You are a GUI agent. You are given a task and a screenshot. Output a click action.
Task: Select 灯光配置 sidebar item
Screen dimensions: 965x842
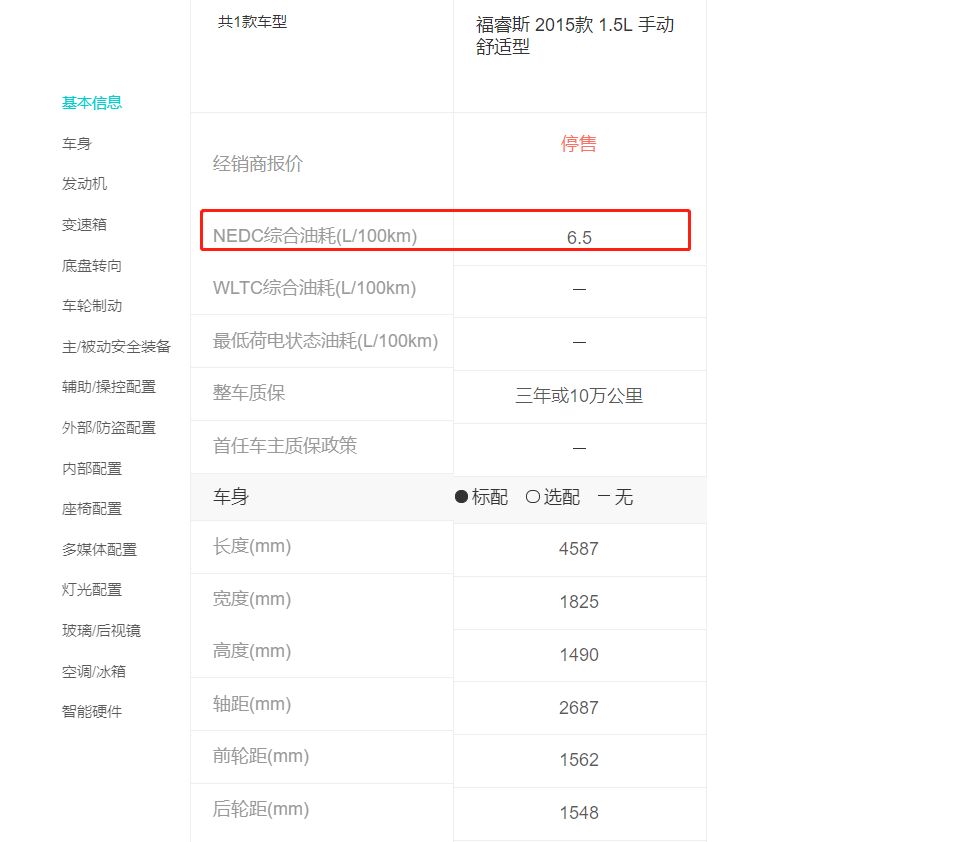(92, 590)
